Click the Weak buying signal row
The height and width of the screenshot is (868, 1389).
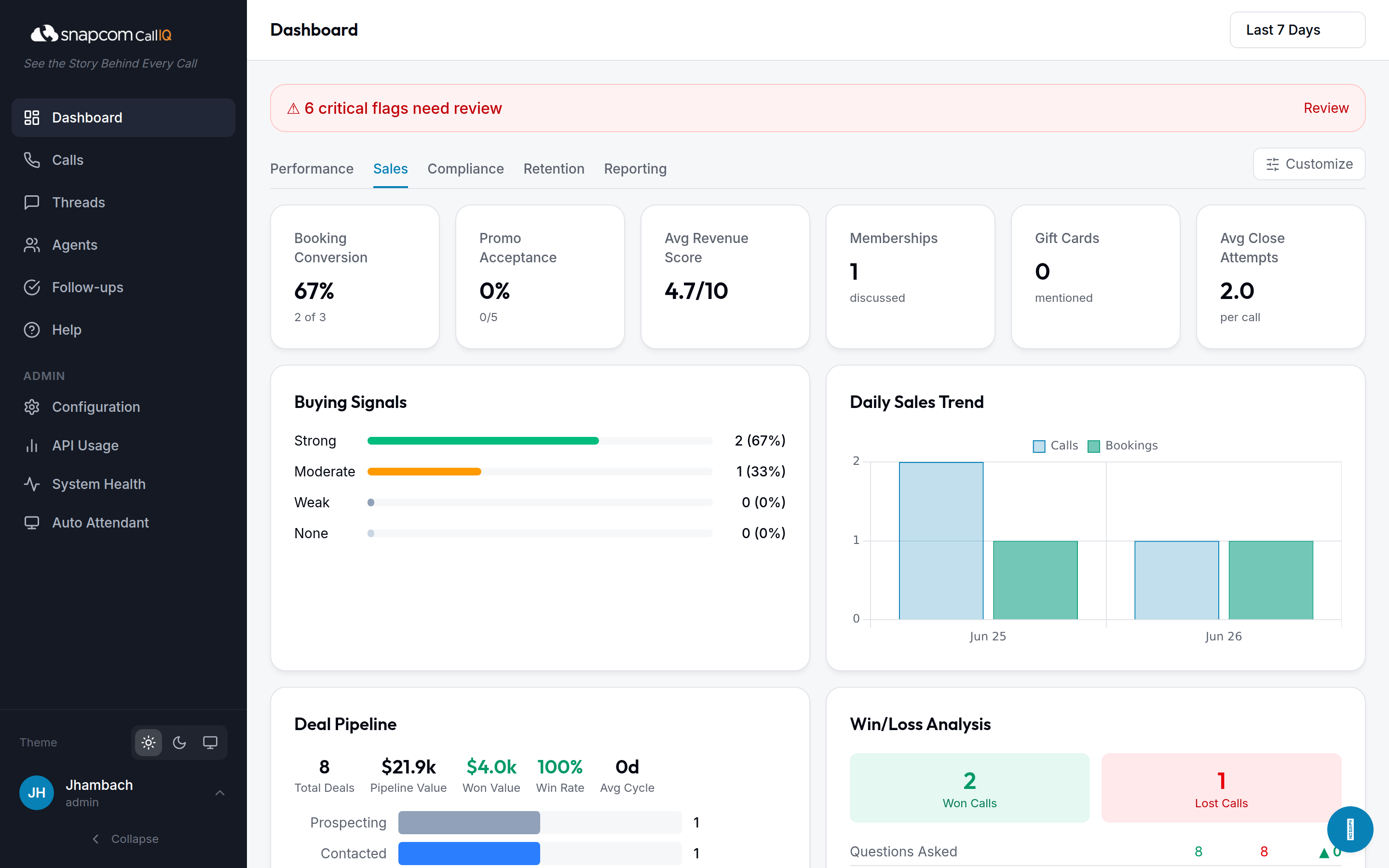540,503
